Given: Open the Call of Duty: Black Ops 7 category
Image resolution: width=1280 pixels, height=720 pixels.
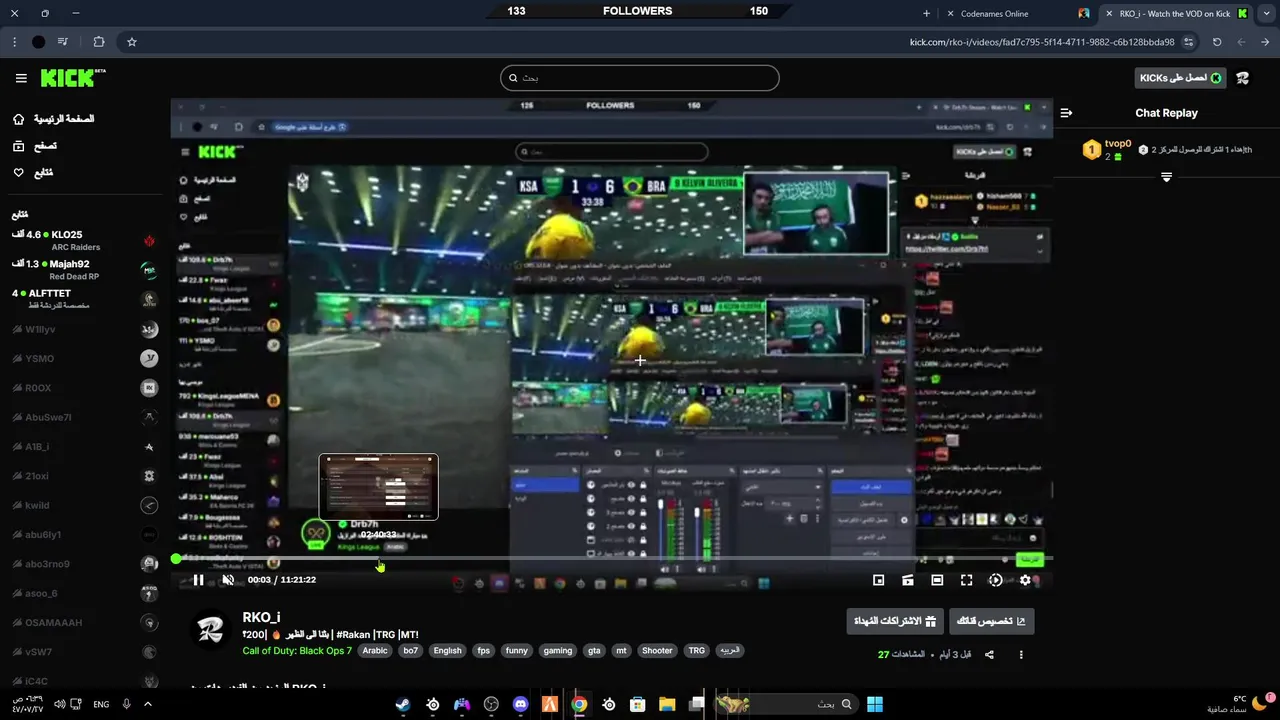Looking at the screenshot, I should click(297, 651).
